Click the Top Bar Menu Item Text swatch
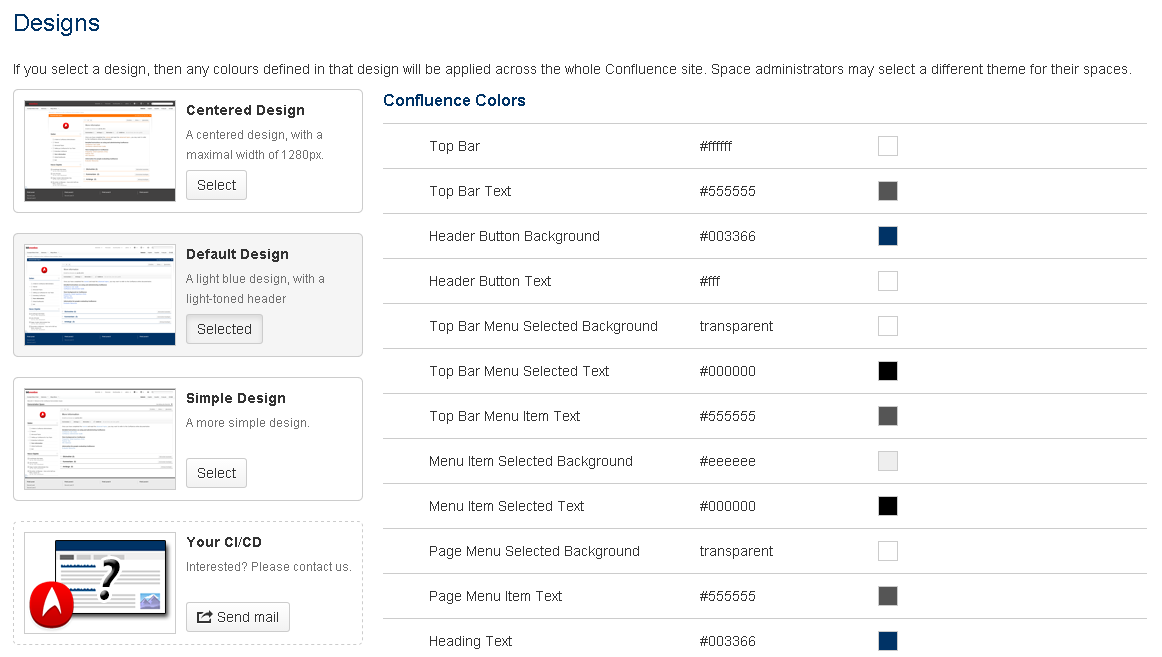The image size is (1162, 657). click(x=888, y=416)
